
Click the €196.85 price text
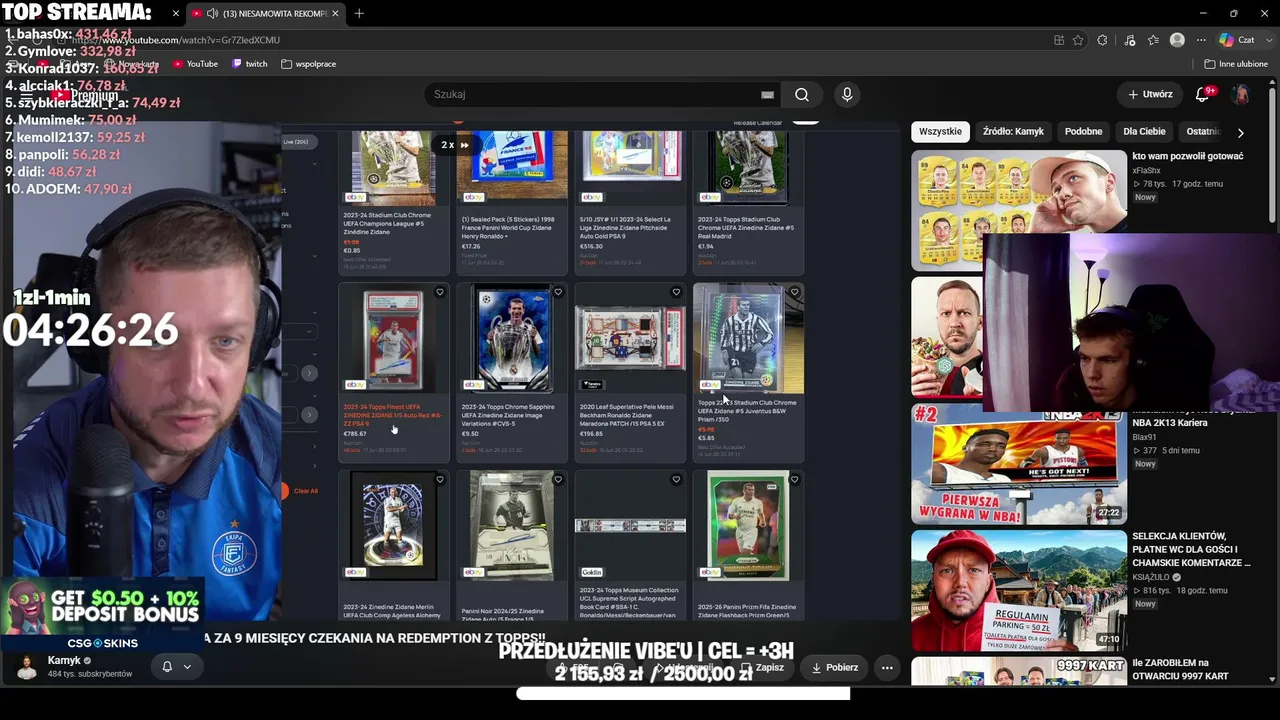592,434
